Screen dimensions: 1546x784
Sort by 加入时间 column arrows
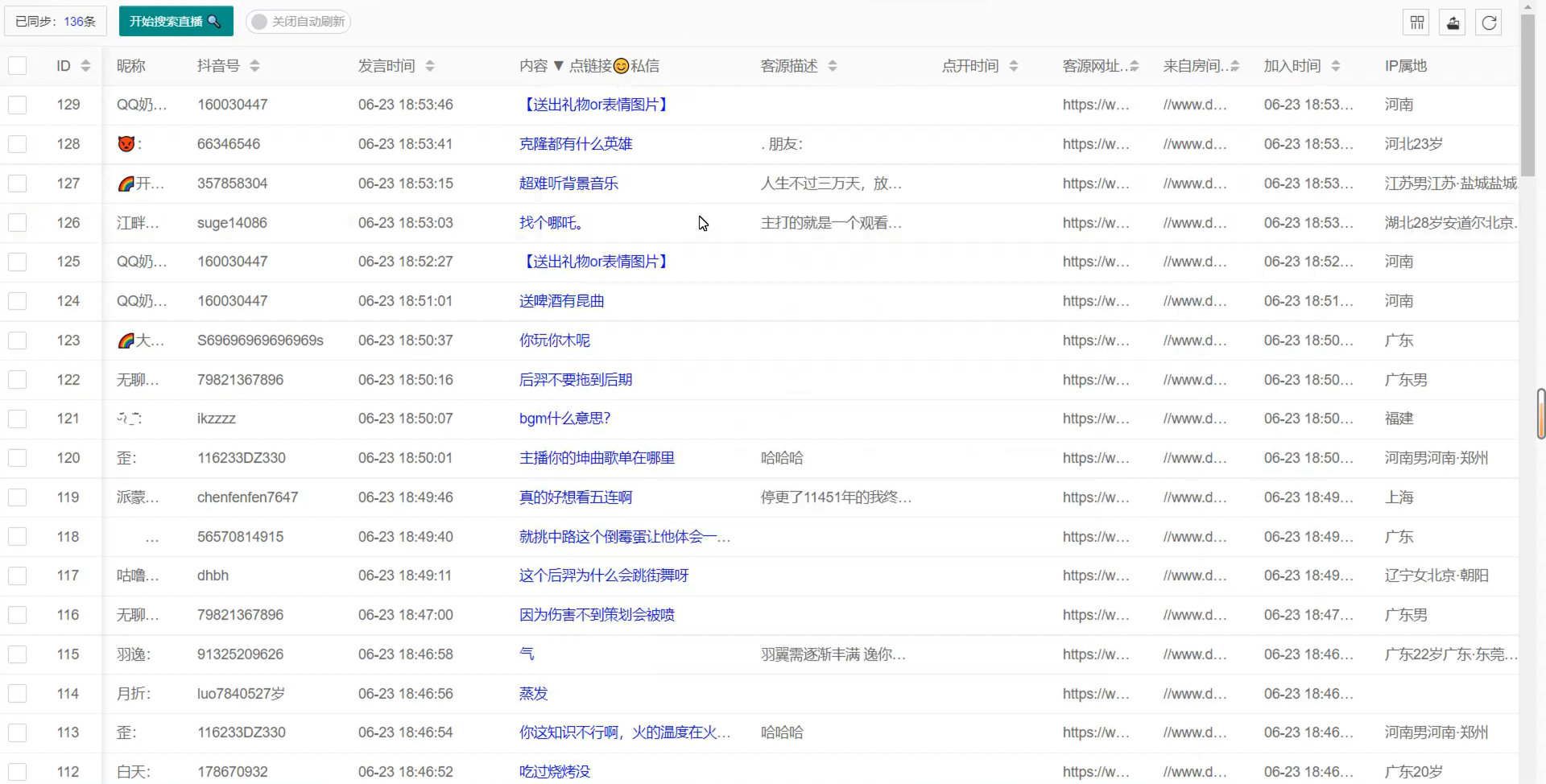pos(1336,66)
